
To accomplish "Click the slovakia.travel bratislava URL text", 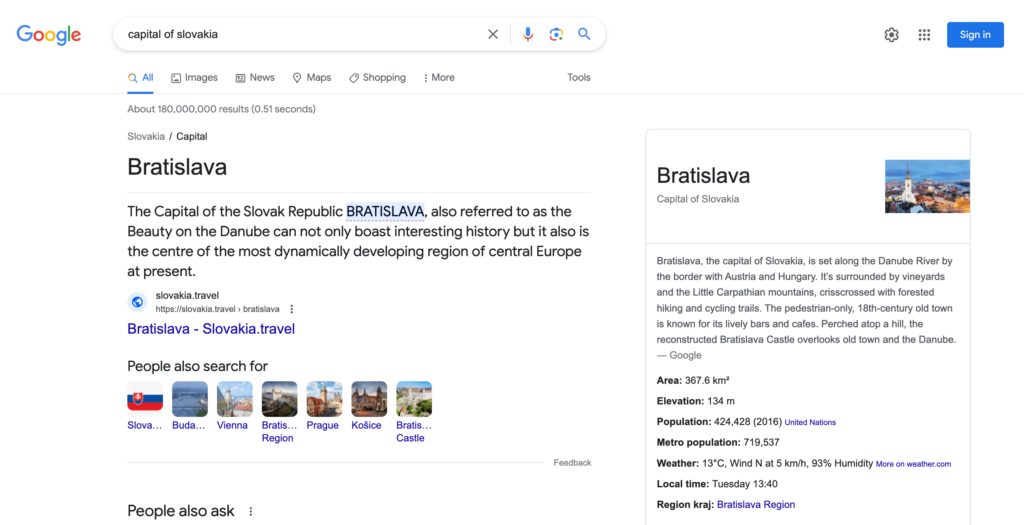I will coord(217,309).
